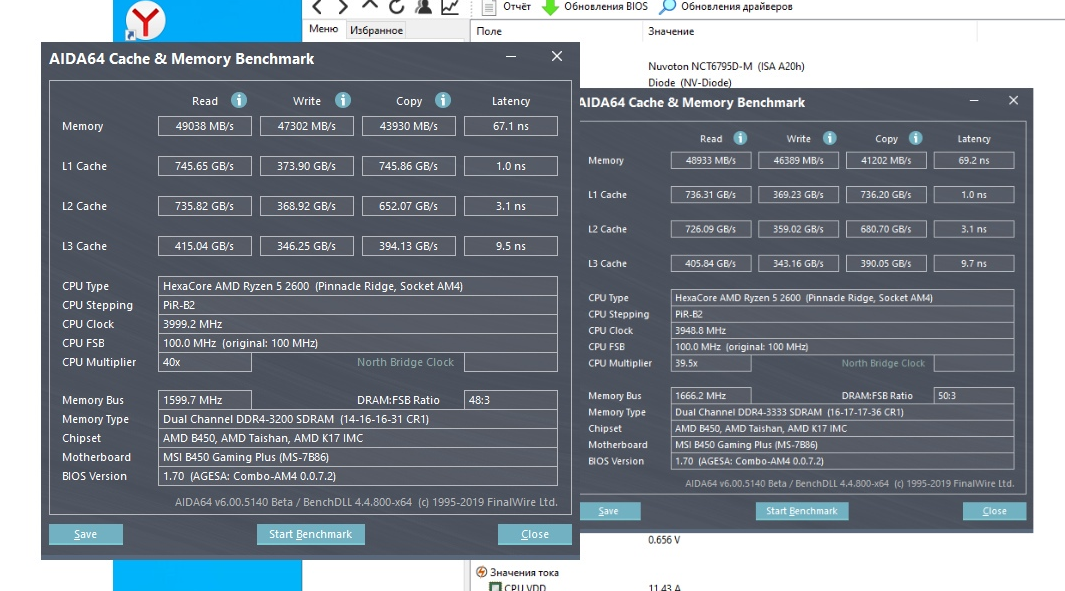Click the L3 latency value 9.5 ns
This screenshot has height=591, width=1065.
click(511, 246)
